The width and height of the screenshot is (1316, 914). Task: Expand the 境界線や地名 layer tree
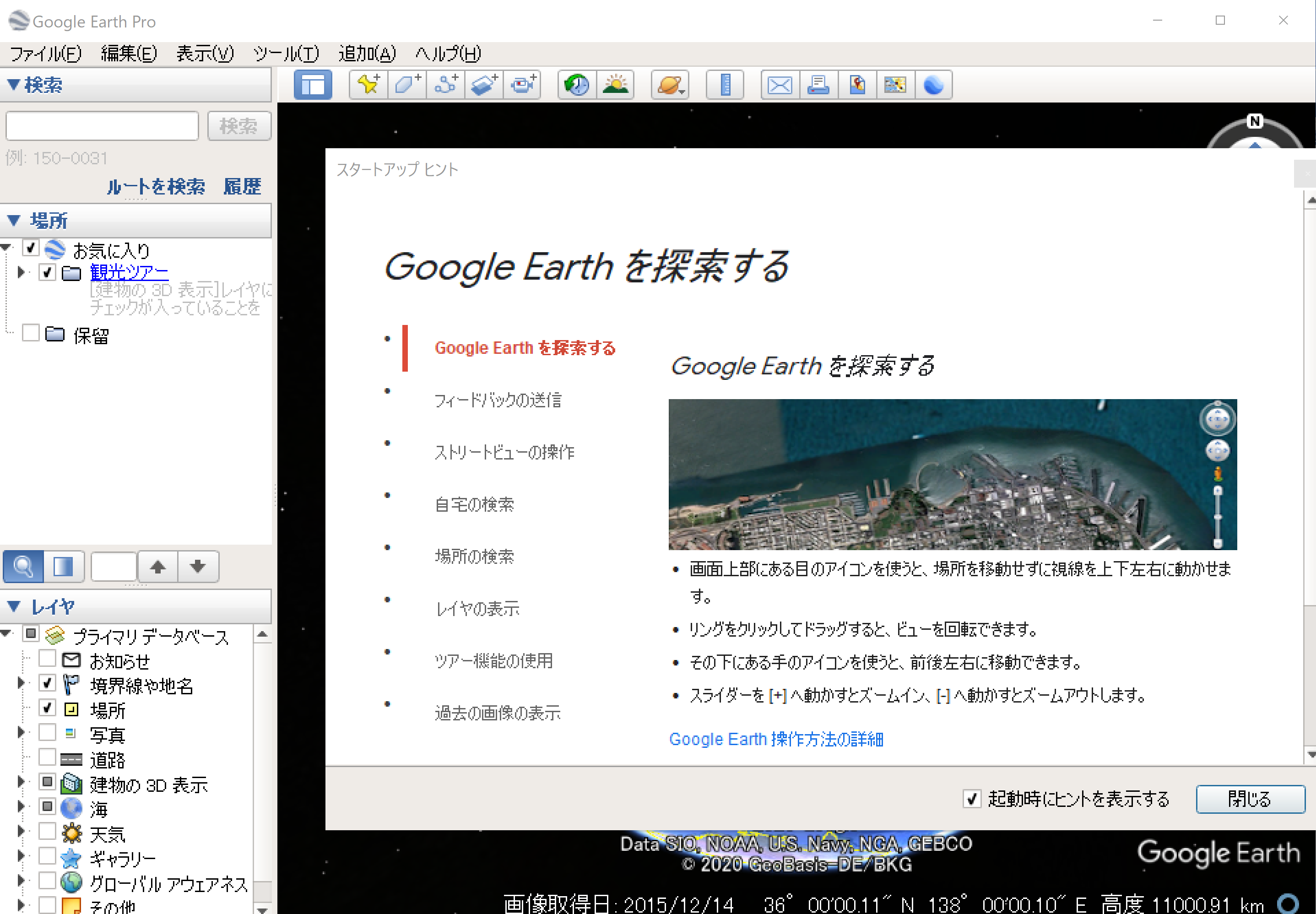21,682
